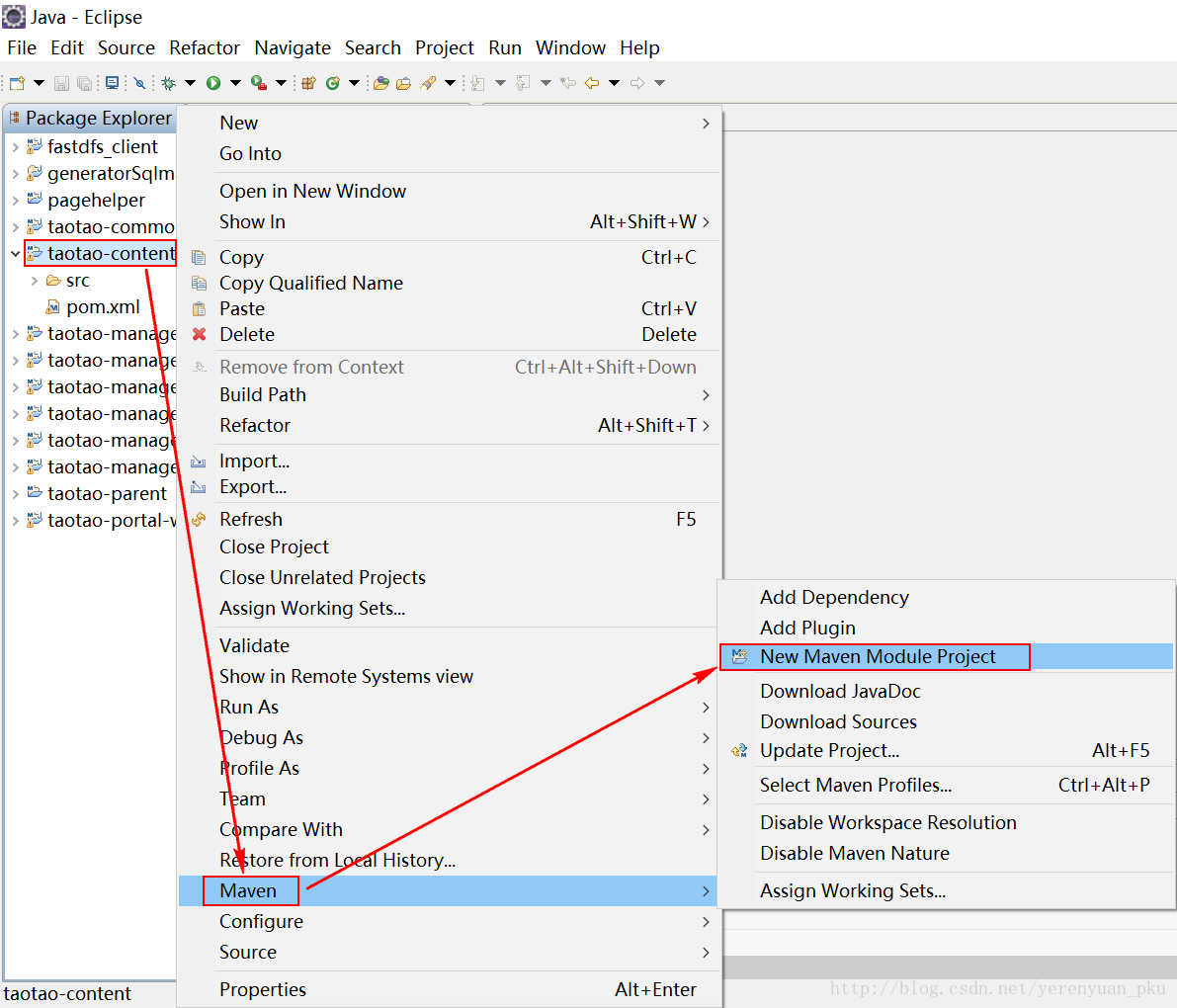Open dropdown arrow beside Run icon
This screenshot has height=1008, width=1177.
click(235, 83)
